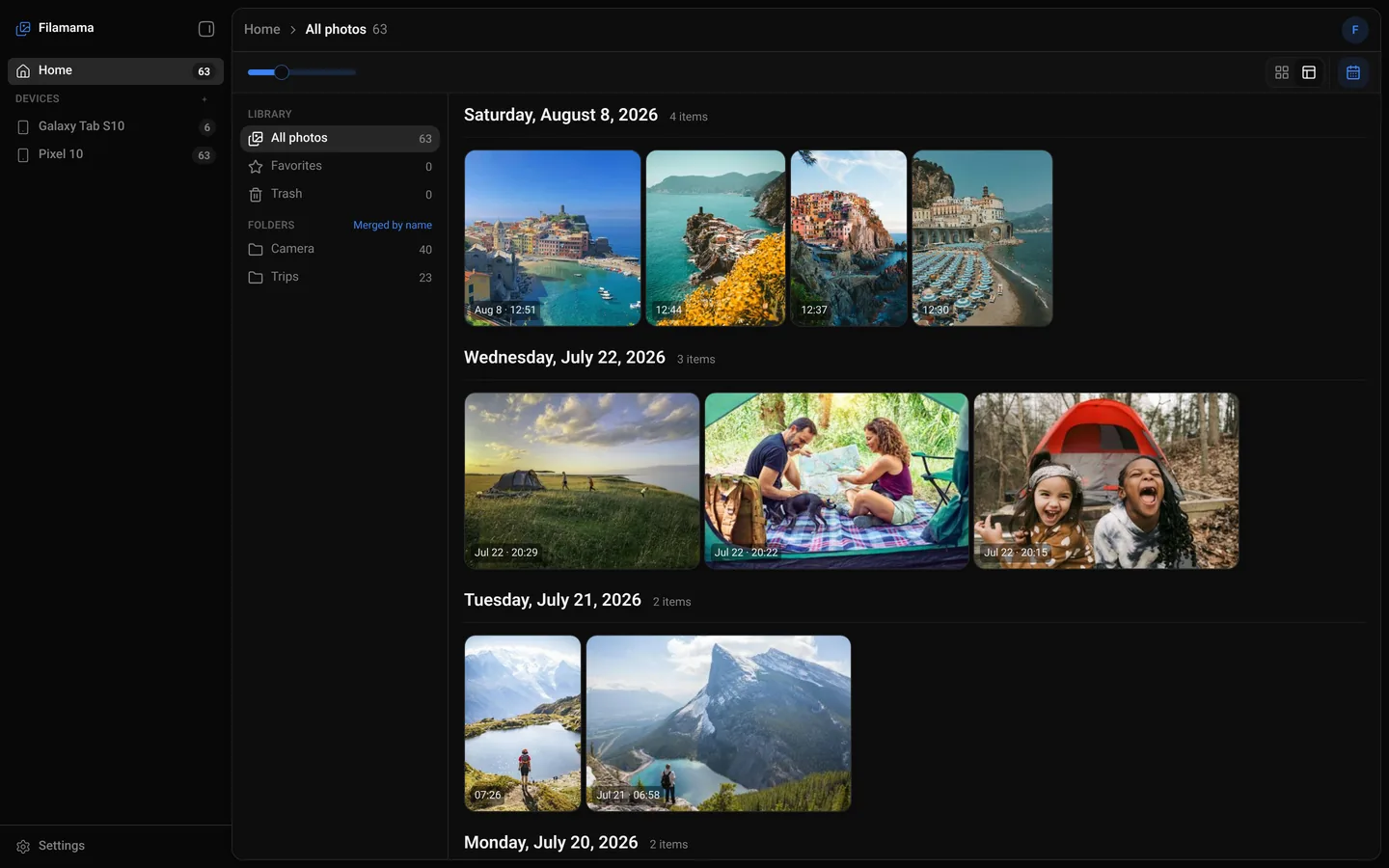Click the Settings gear icon
Screen dimensions: 1389x868
(x=23, y=847)
